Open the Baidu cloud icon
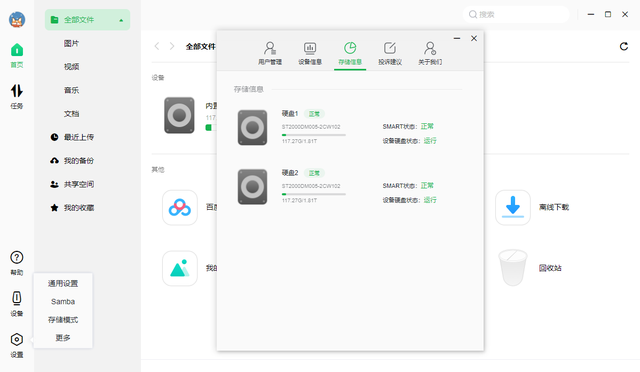This screenshot has width=640, height=372. coord(180,207)
